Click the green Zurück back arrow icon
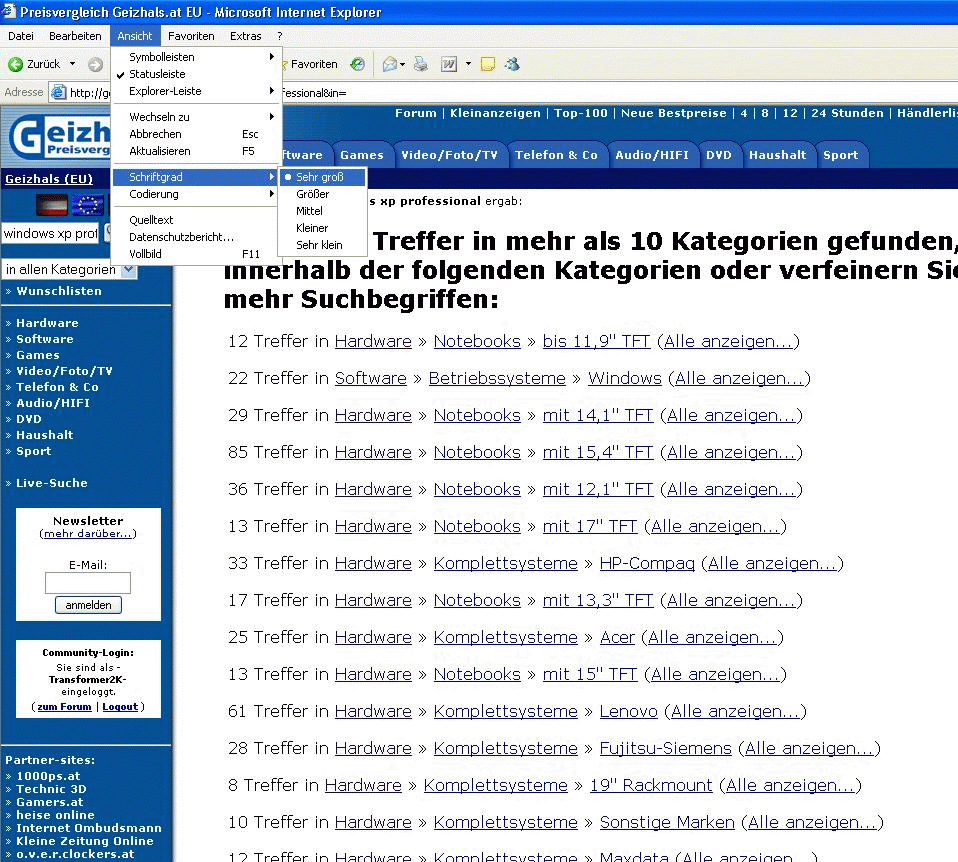This screenshot has width=958, height=862. tap(15, 64)
